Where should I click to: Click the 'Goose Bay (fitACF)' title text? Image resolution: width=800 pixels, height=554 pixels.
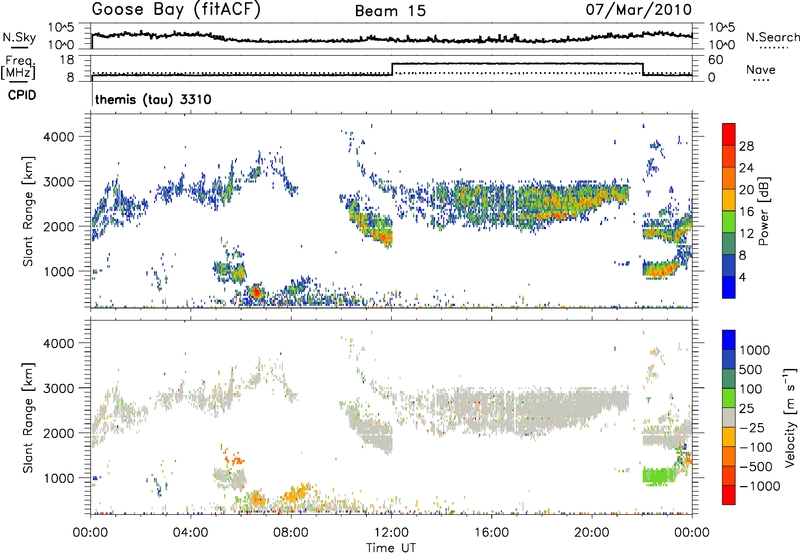(176, 10)
